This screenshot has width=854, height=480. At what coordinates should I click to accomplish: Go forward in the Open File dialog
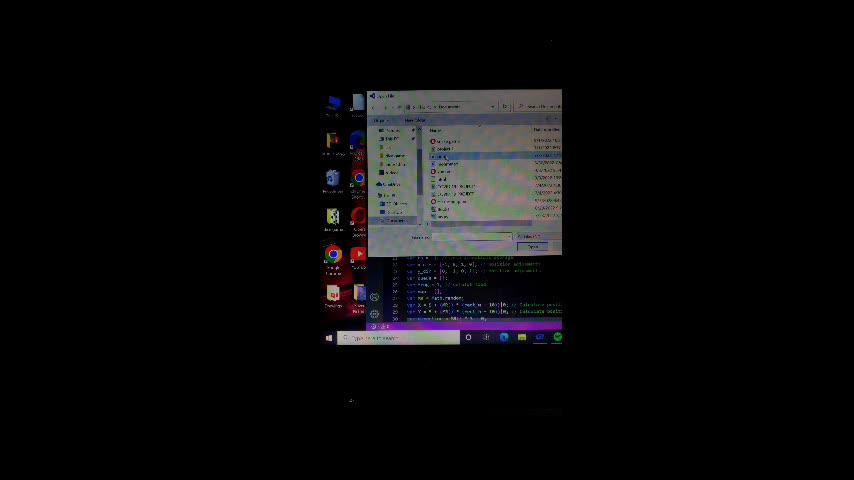(385, 107)
